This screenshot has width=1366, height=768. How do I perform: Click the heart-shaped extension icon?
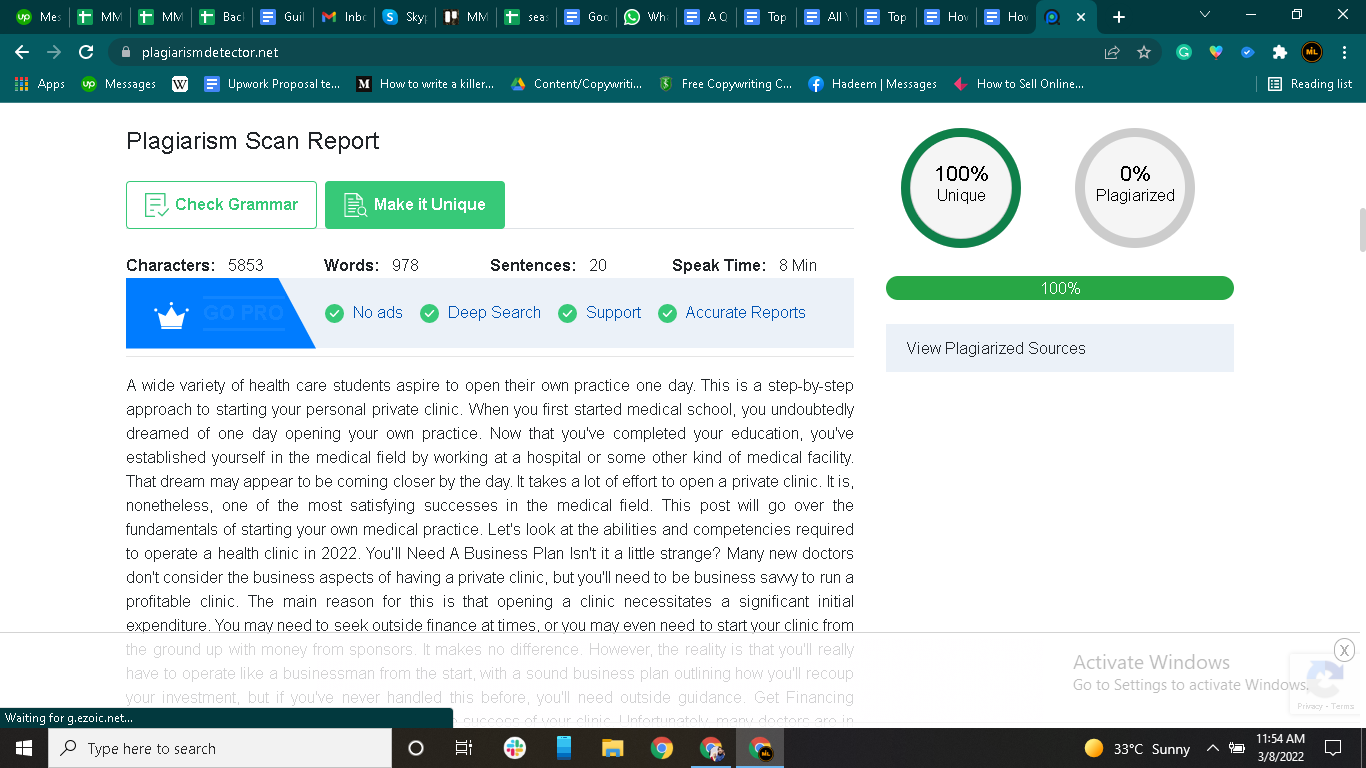click(x=1216, y=52)
